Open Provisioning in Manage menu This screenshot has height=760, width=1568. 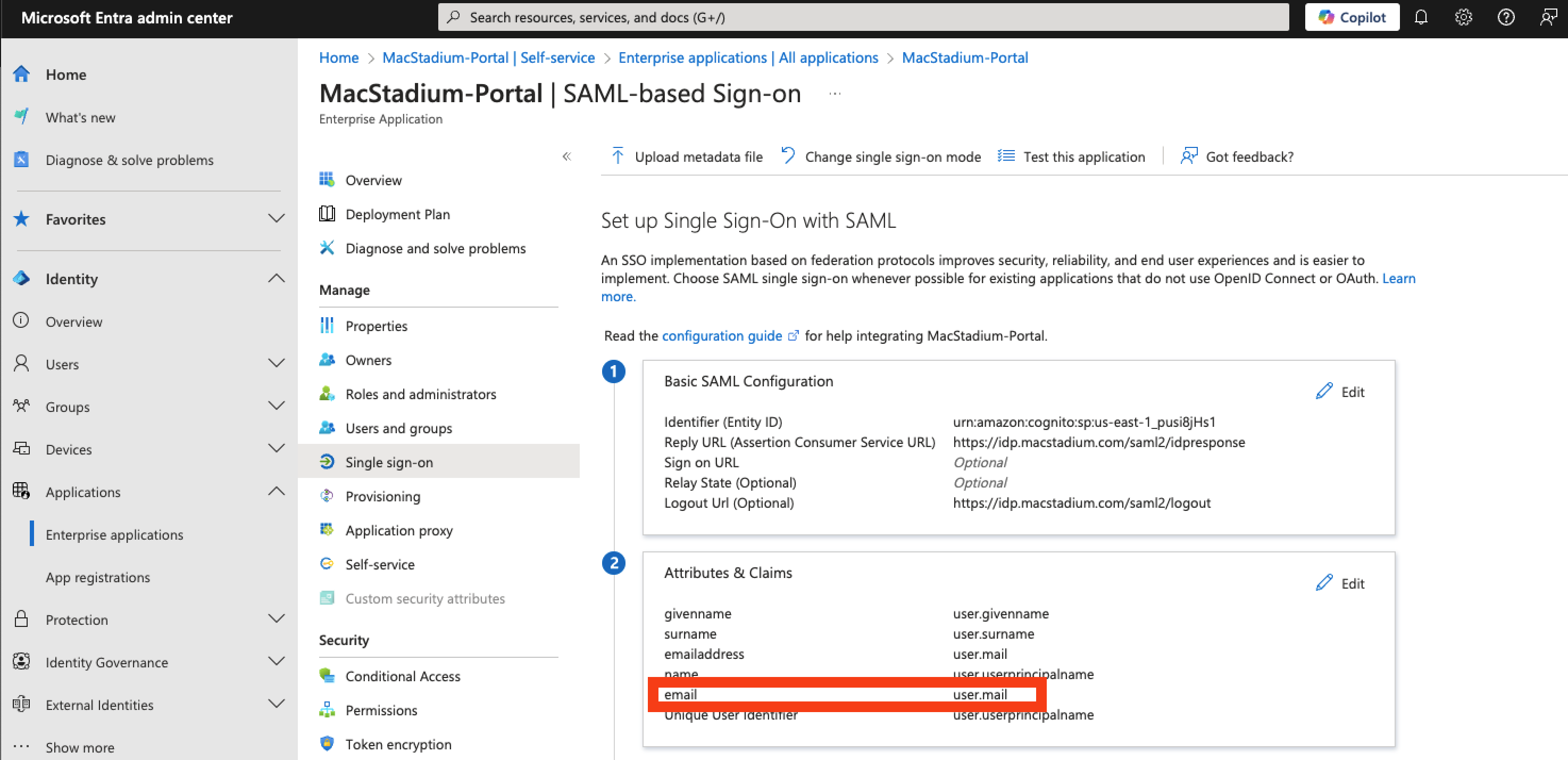[382, 495]
